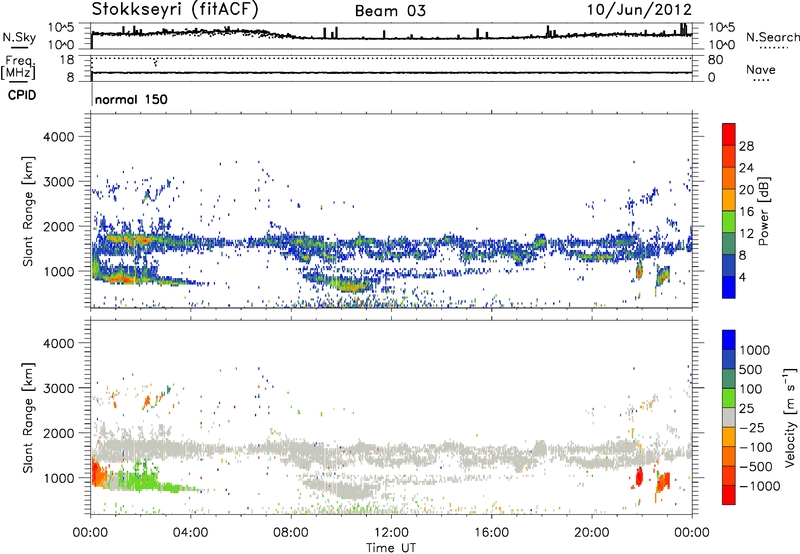This screenshot has height=554, width=800.
Task: Click the "100" label on Velocity colorbar
Action: click(x=751, y=389)
